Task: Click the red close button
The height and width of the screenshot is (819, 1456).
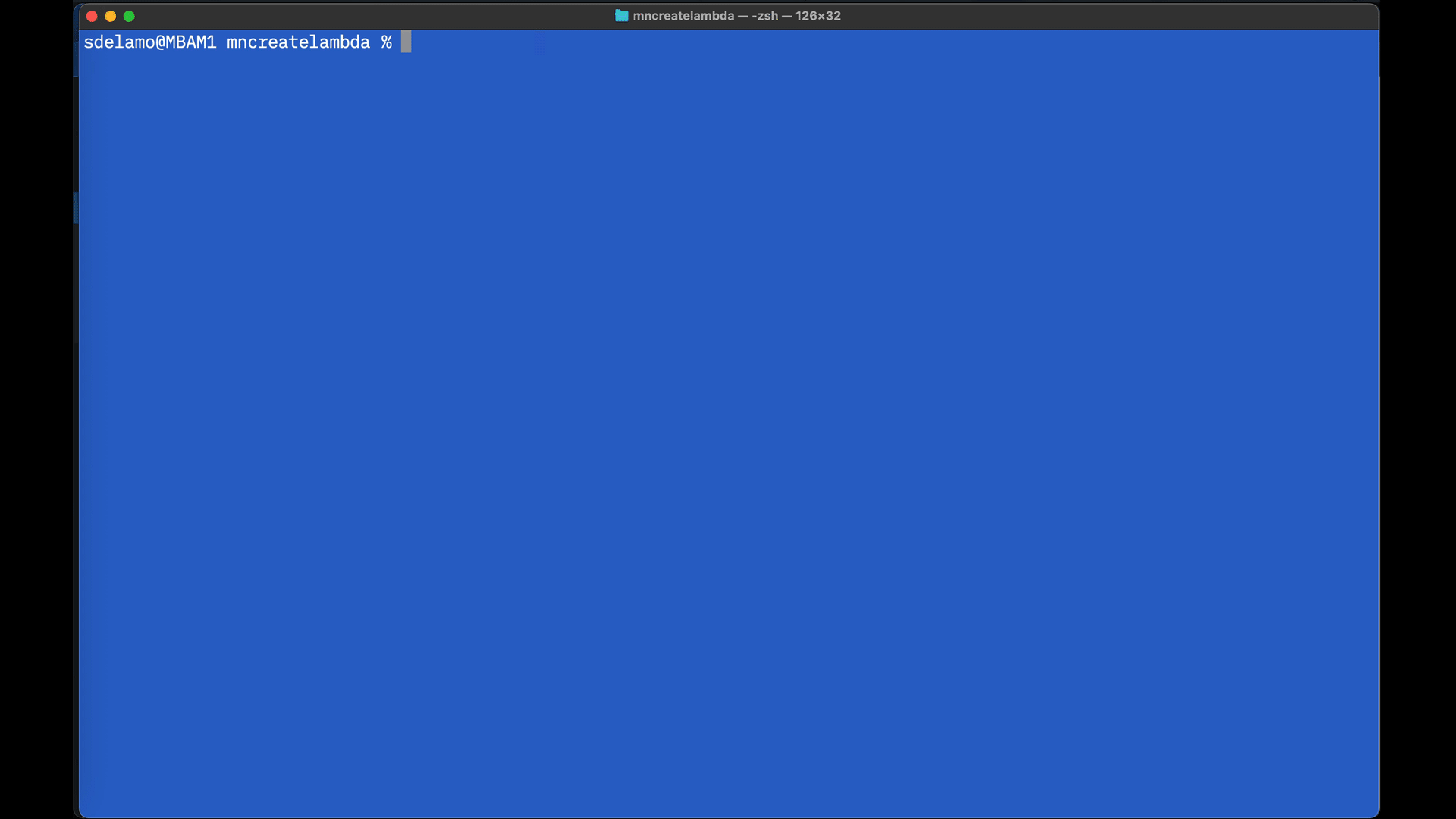Action: click(x=91, y=17)
